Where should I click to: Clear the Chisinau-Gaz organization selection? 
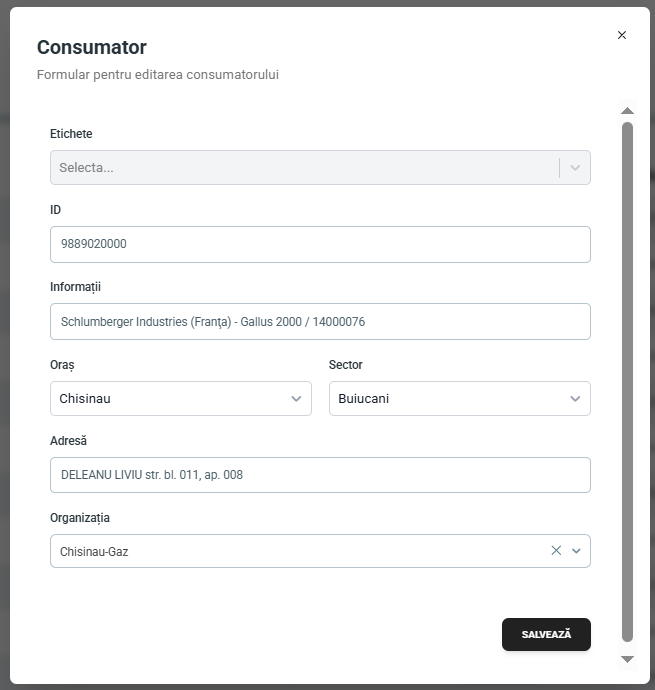click(556, 551)
